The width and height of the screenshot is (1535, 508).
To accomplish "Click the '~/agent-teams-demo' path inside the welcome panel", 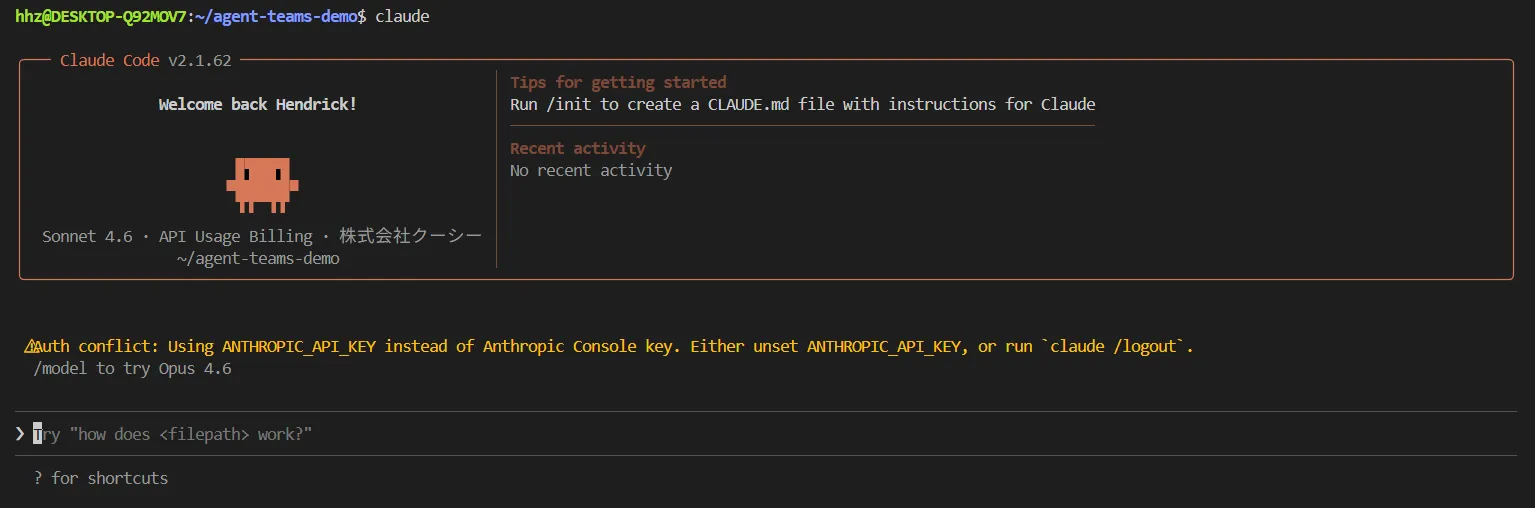I will click(x=258, y=258).
